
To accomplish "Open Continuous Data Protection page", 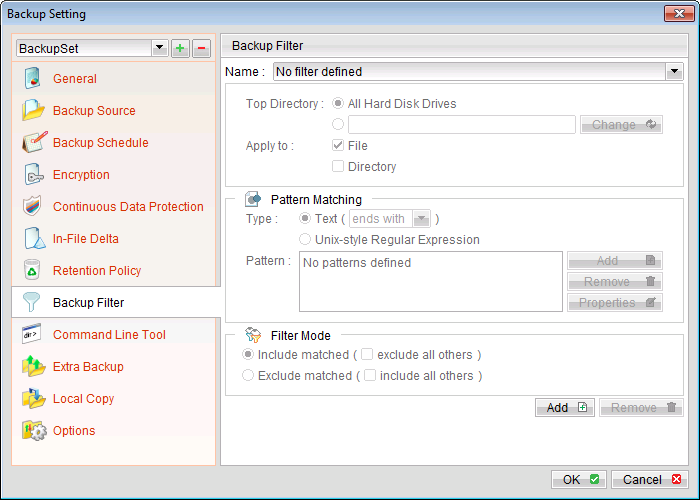I will tap(128, 207).
